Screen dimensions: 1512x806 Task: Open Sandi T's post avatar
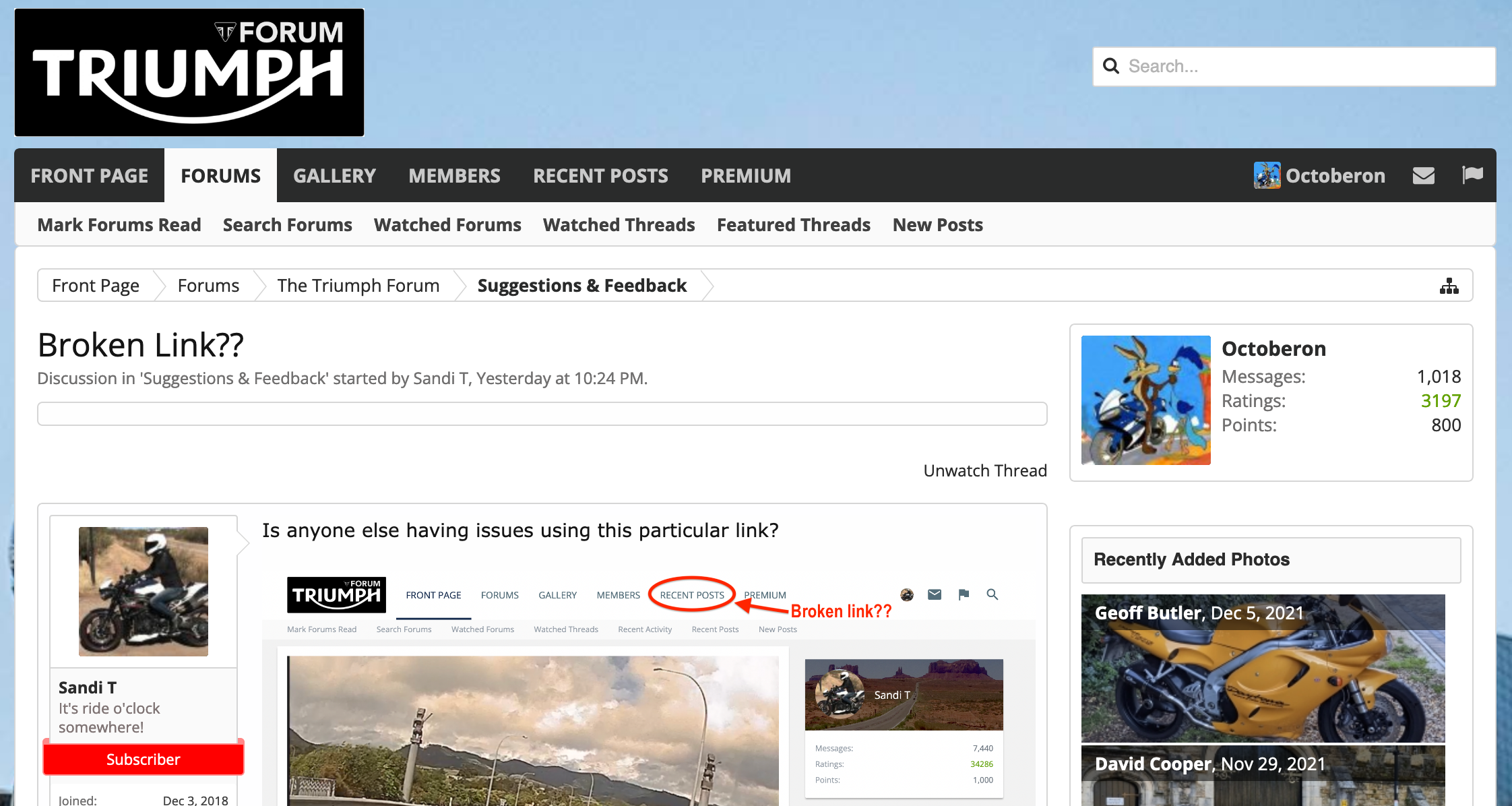[143, 591]
